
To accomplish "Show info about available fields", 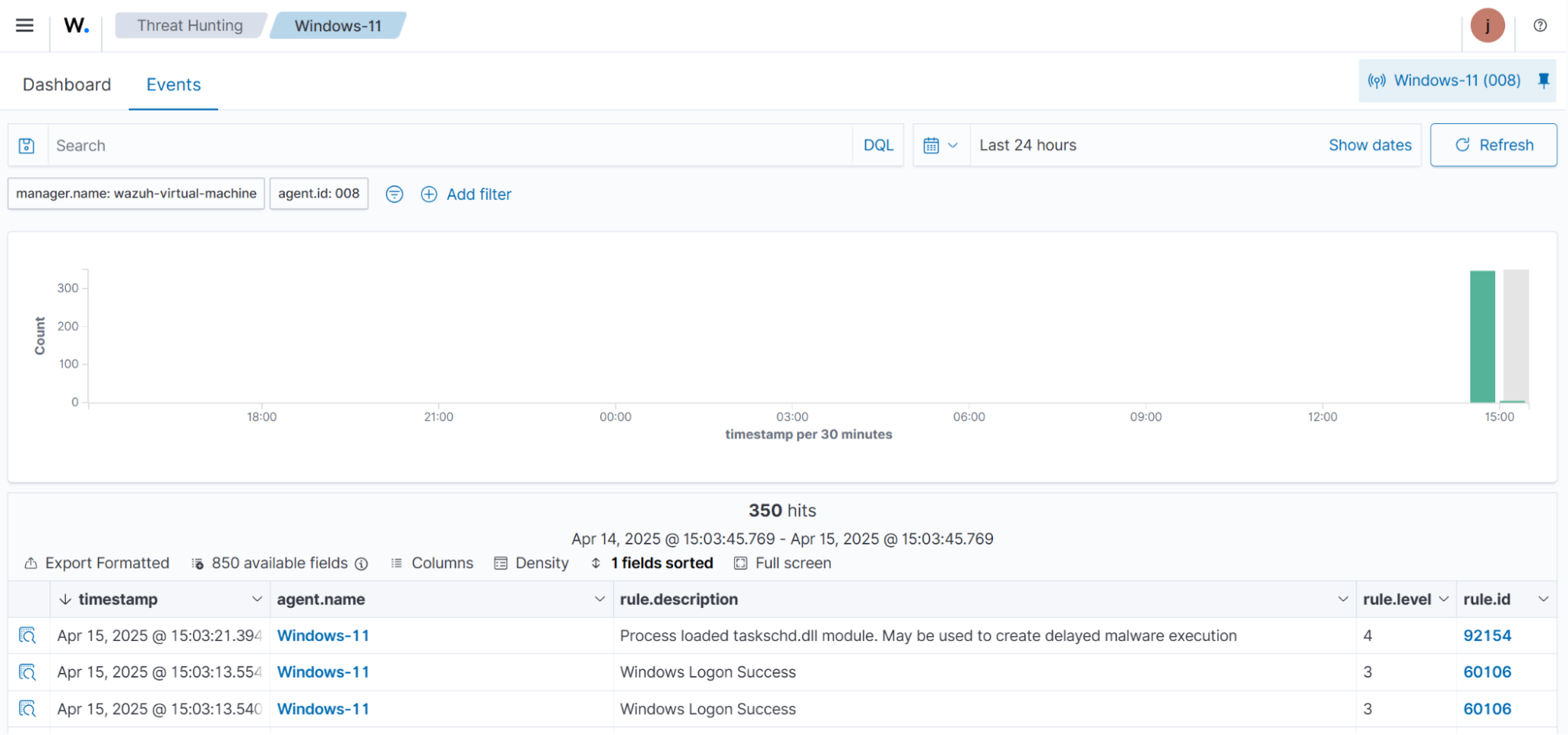I will coord(362,564).
